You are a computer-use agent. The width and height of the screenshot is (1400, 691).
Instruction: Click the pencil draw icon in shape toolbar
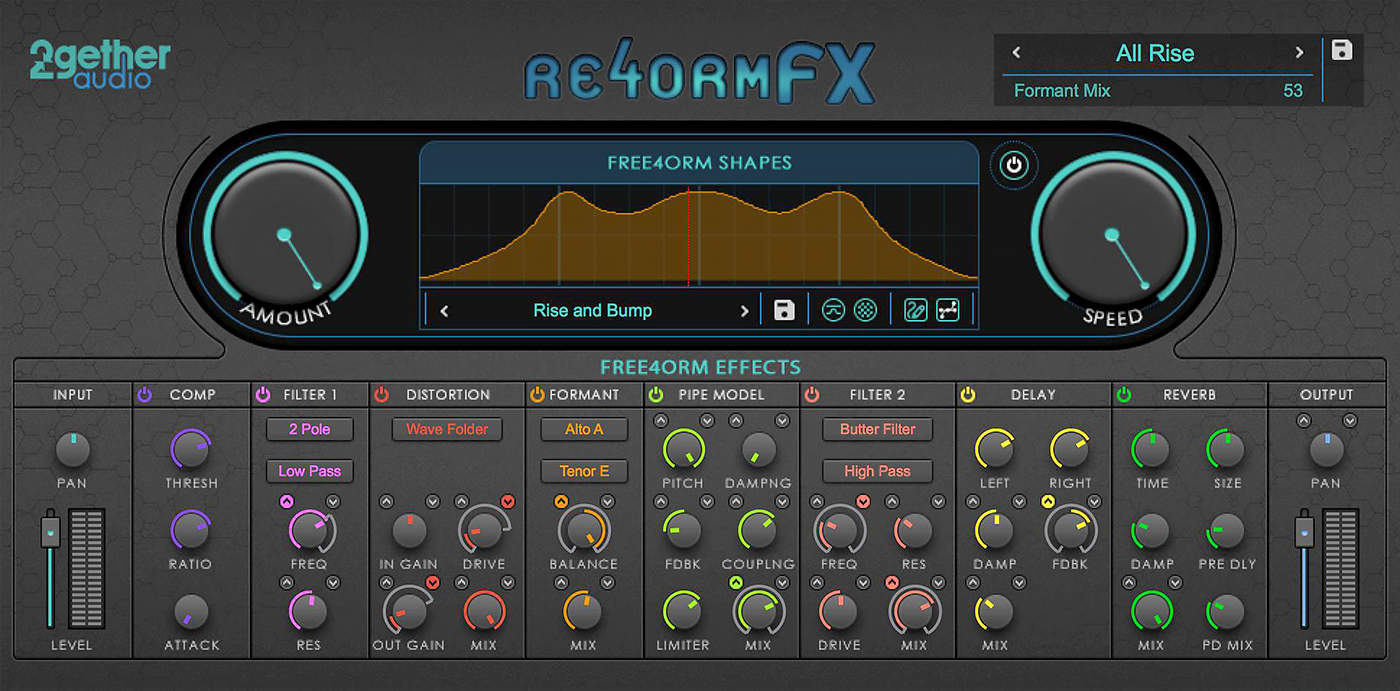[x=915, y=310]
